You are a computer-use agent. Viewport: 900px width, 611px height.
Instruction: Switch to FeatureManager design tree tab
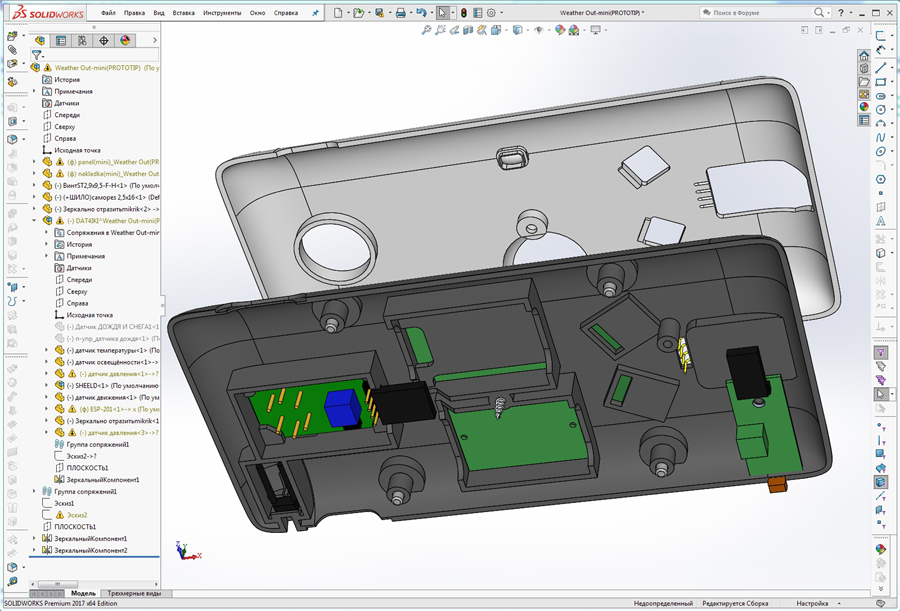tap(40, 40)
